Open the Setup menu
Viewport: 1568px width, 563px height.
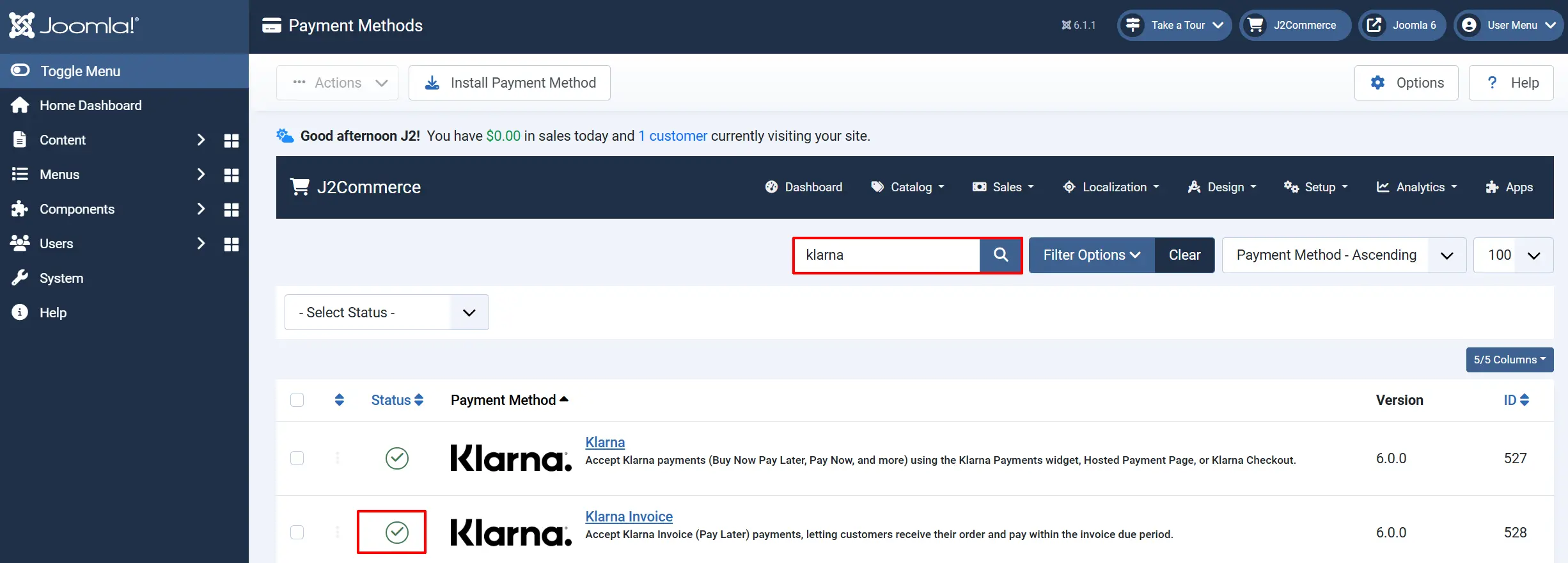pyautogui.click(x=1315, y=187)
